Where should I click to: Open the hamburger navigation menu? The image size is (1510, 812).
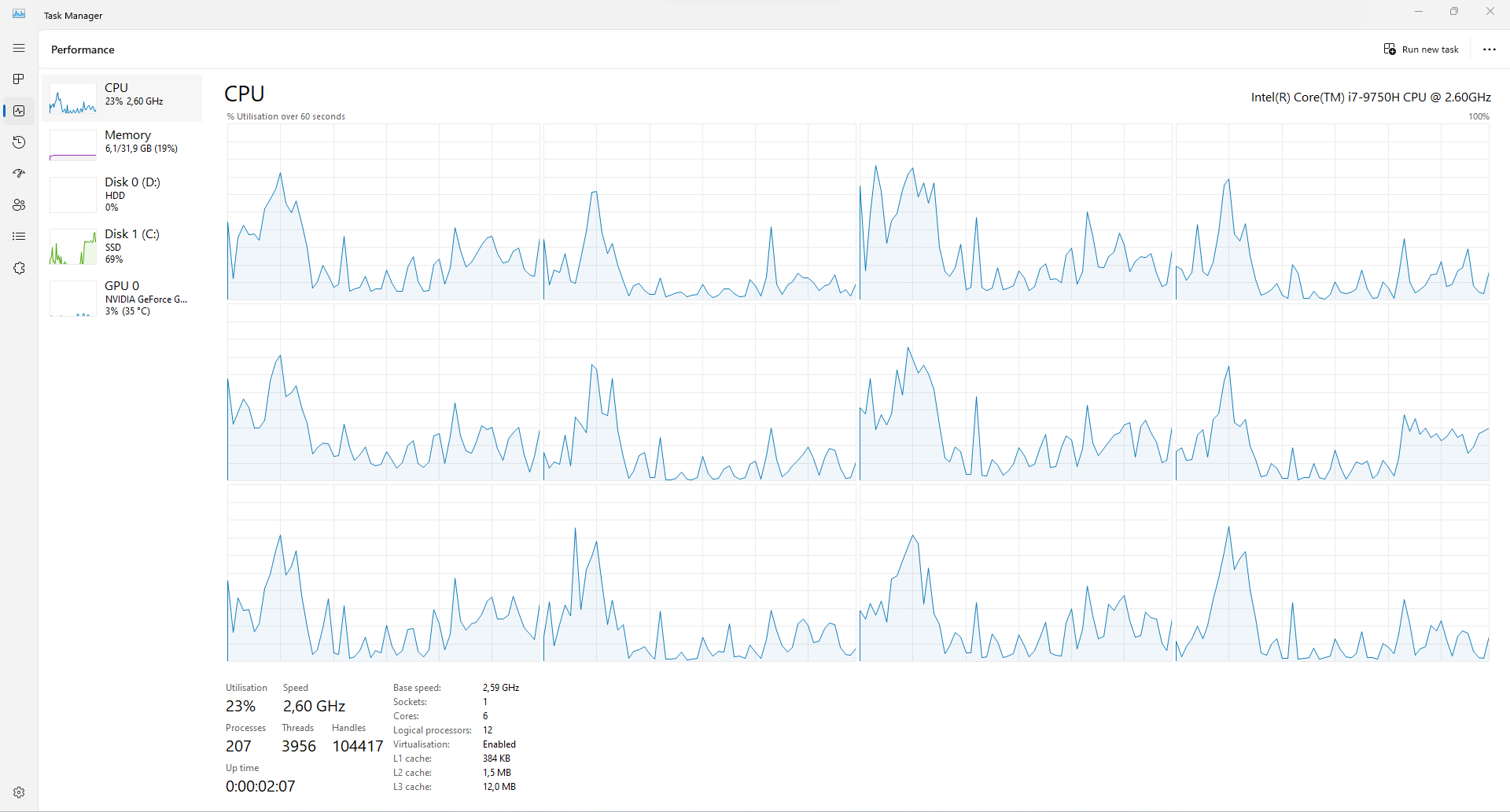(x=19, y=48)
